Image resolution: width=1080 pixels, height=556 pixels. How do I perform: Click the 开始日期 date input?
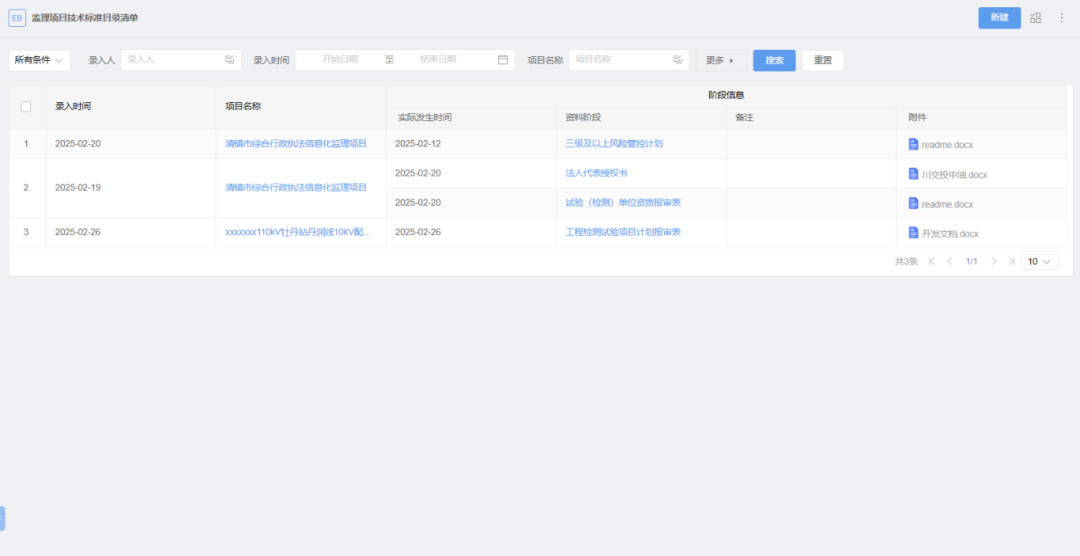(x=340, y=60)
